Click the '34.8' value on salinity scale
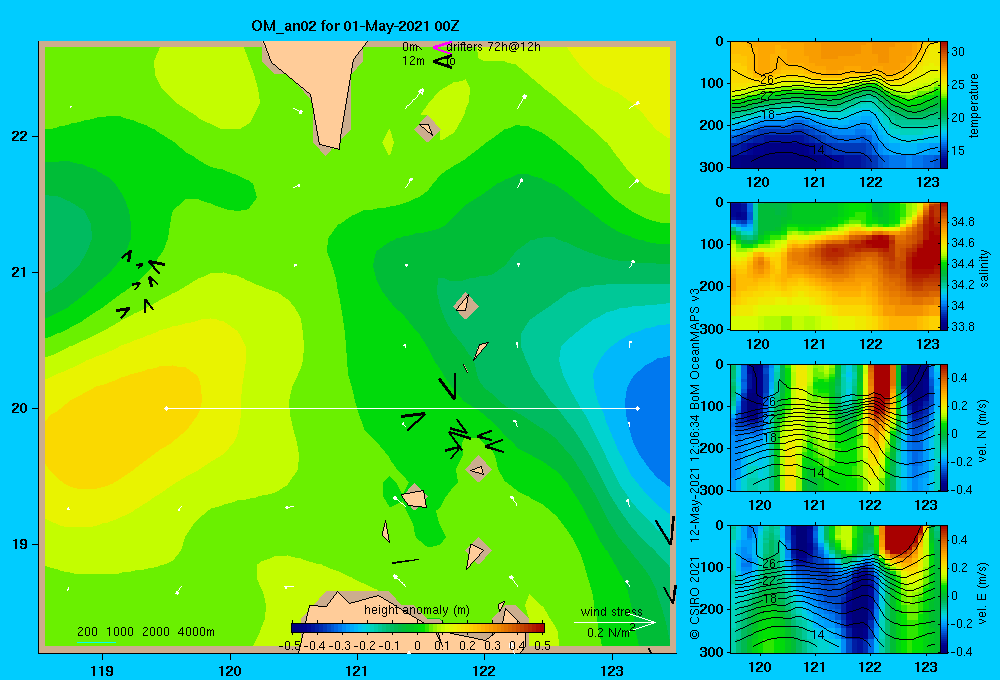This screenshot has width=1000, height=680. (962, 222)
